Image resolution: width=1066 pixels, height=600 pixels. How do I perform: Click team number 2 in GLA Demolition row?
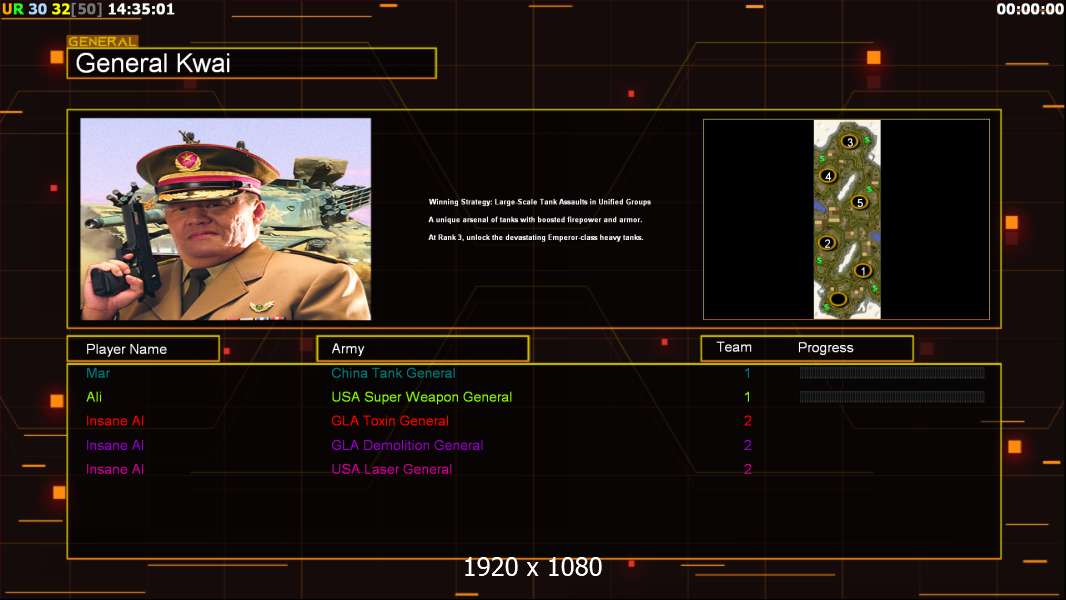coord(747,445)
